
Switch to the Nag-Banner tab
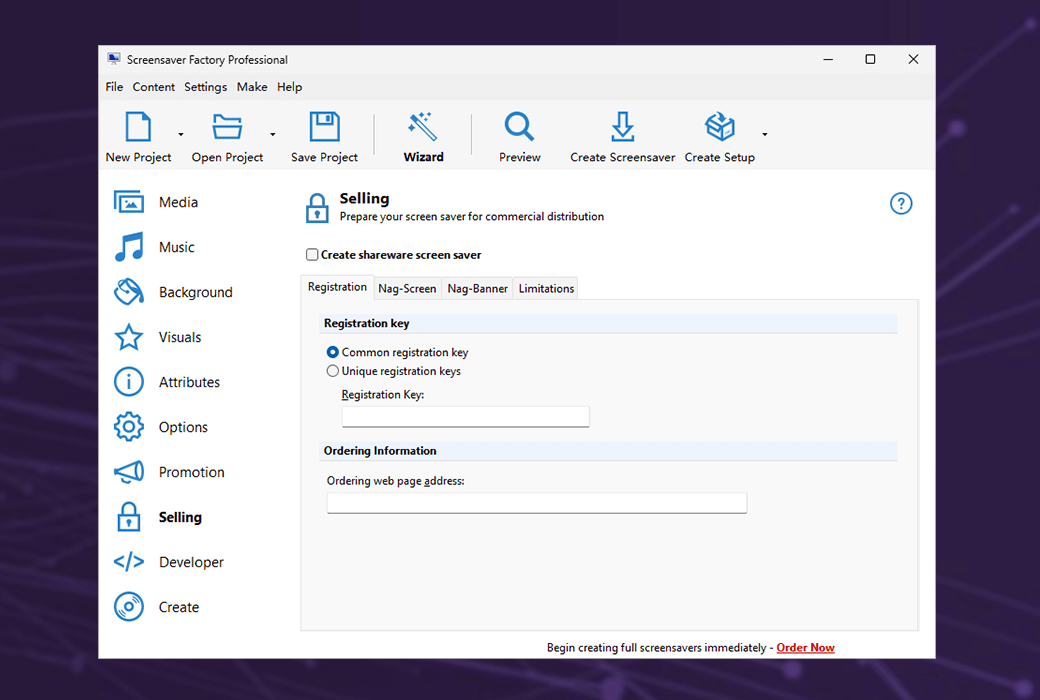[x=478, y=289]
